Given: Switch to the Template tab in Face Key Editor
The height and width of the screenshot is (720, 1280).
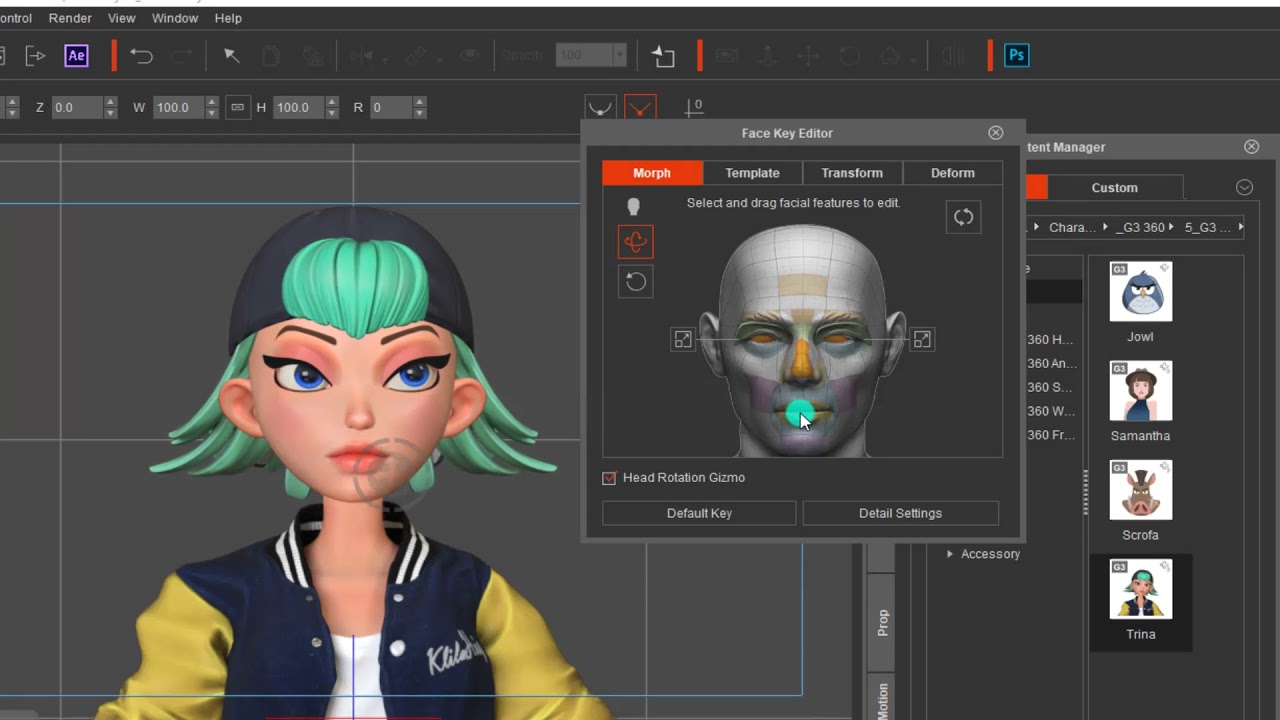Looking at the screenshot, I should pyautogui.click(x=752, y=173).
